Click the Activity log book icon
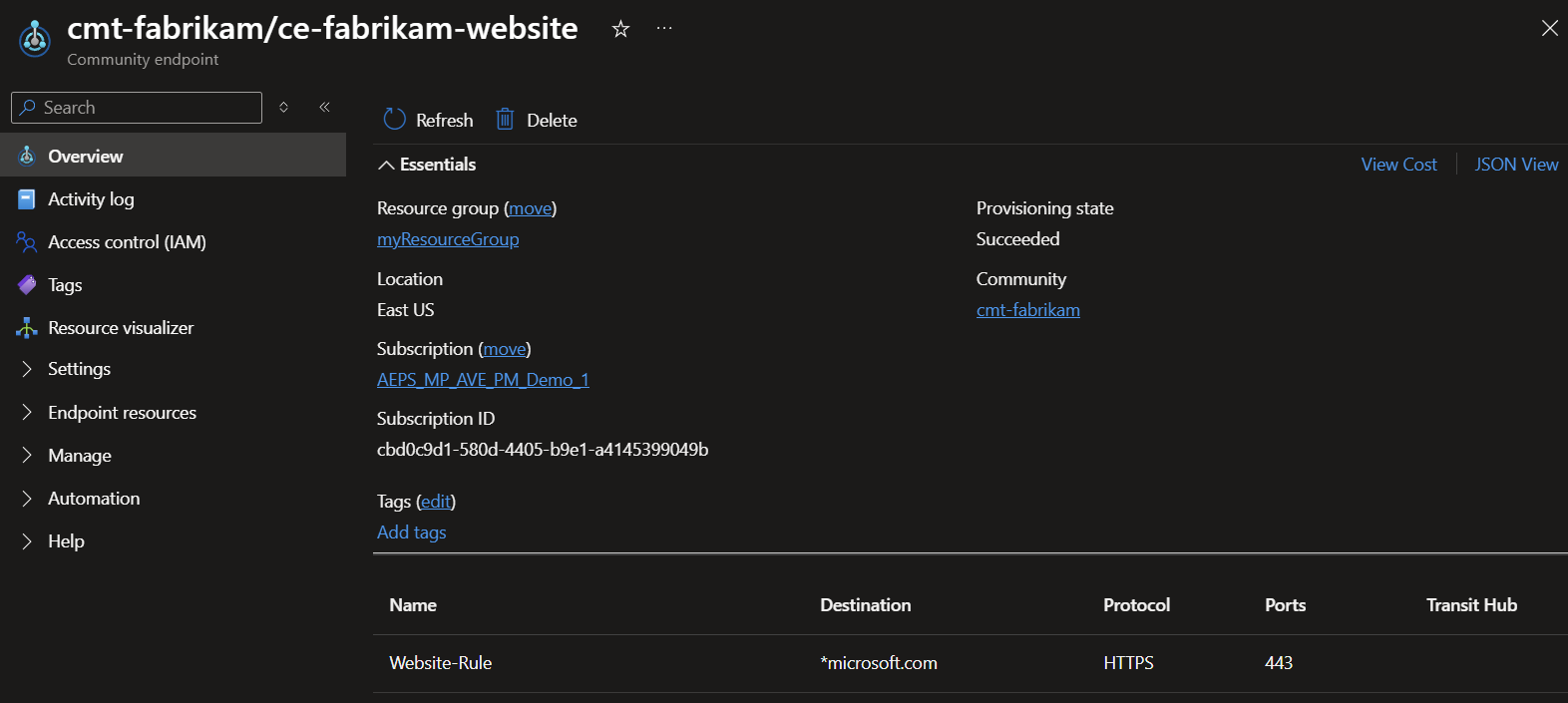1568x703 pixels. click(27, 199)
